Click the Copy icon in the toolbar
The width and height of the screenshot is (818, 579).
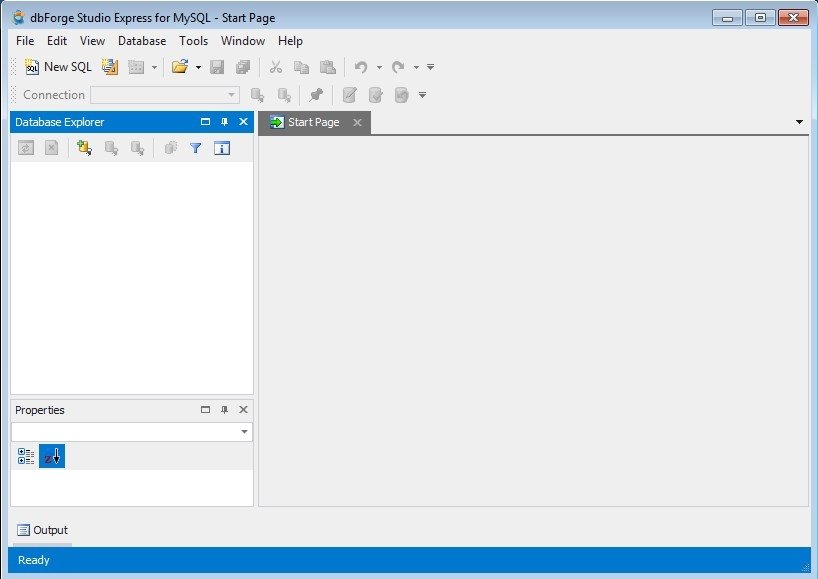click(302, 67)
